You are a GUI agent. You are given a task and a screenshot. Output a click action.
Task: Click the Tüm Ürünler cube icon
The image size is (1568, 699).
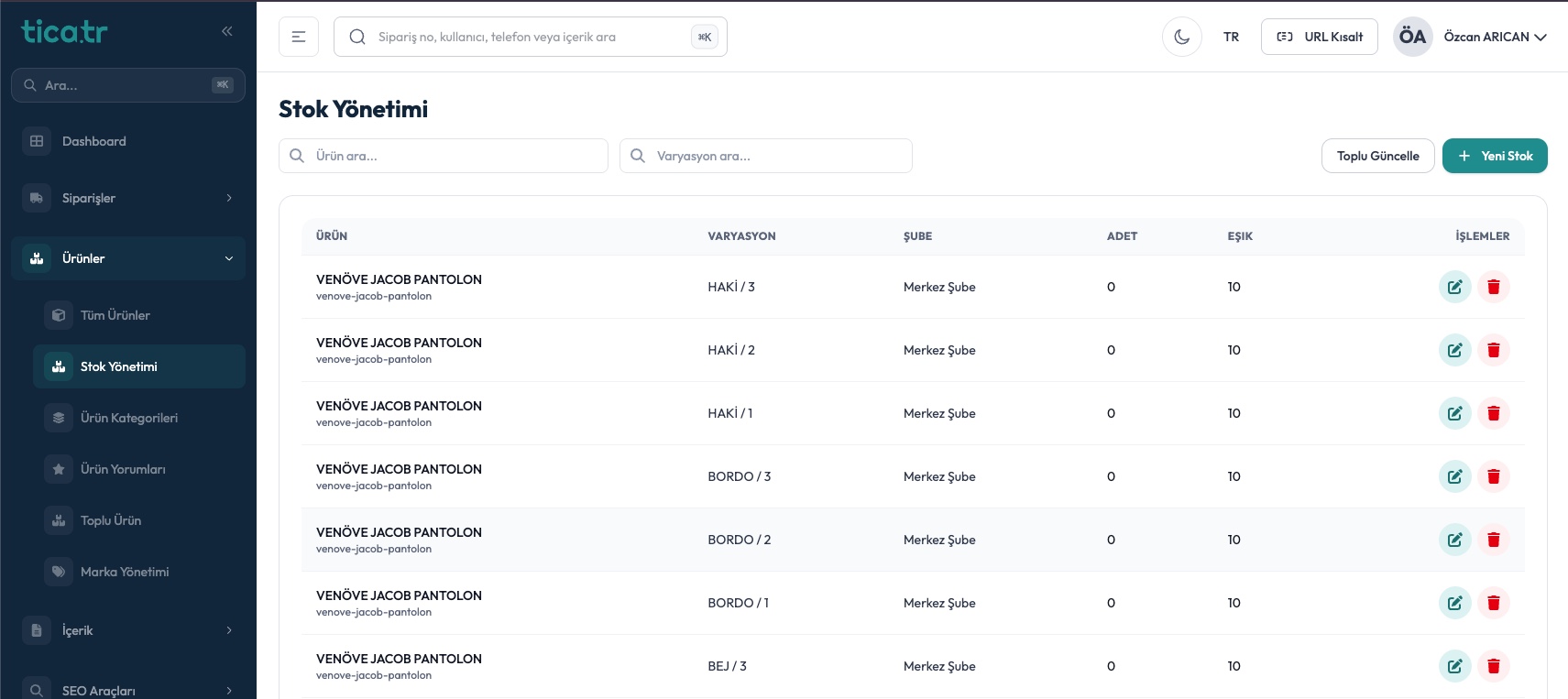(x=59, y=315)
